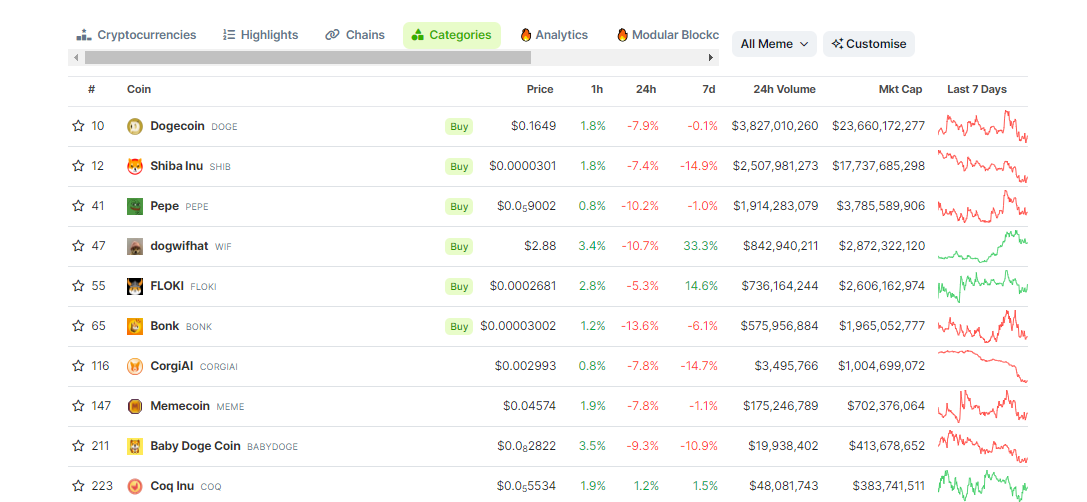Expand the All Meme dropdown
Image resolution: width=1087 pixels, height=502 pixels.
tap(774, 44)
